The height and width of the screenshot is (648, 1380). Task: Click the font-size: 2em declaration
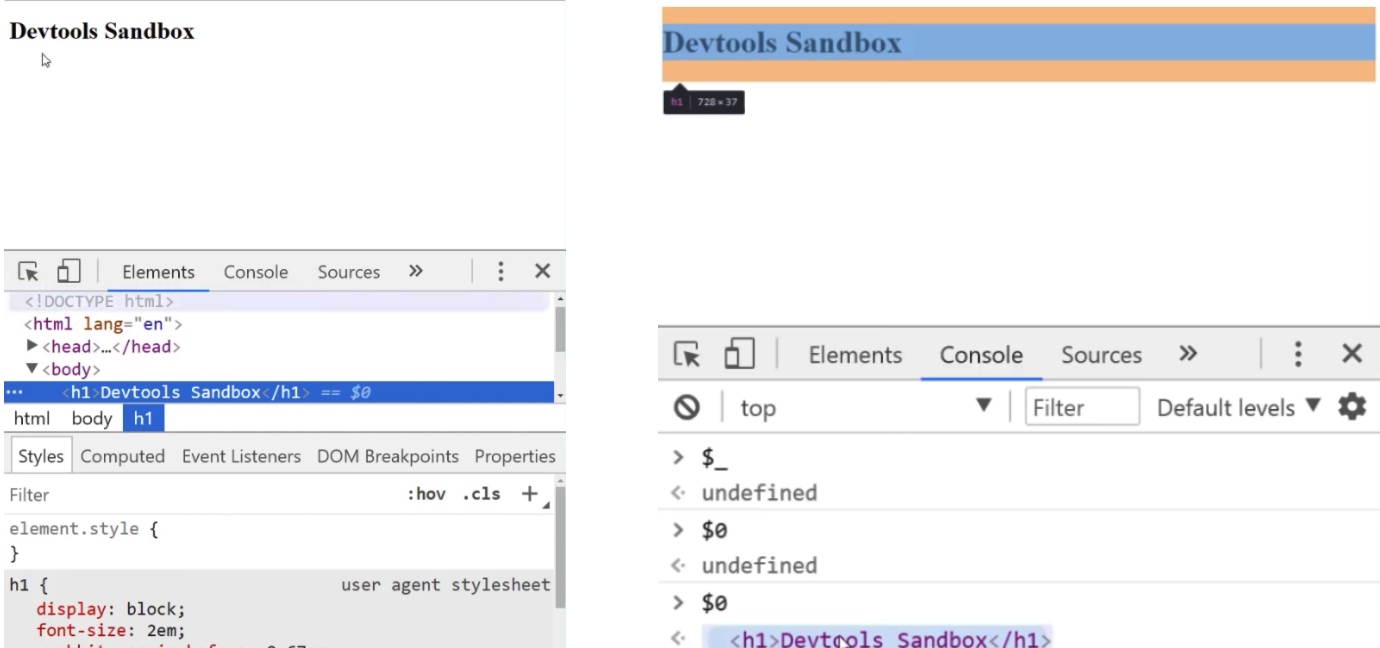(111, 630)
